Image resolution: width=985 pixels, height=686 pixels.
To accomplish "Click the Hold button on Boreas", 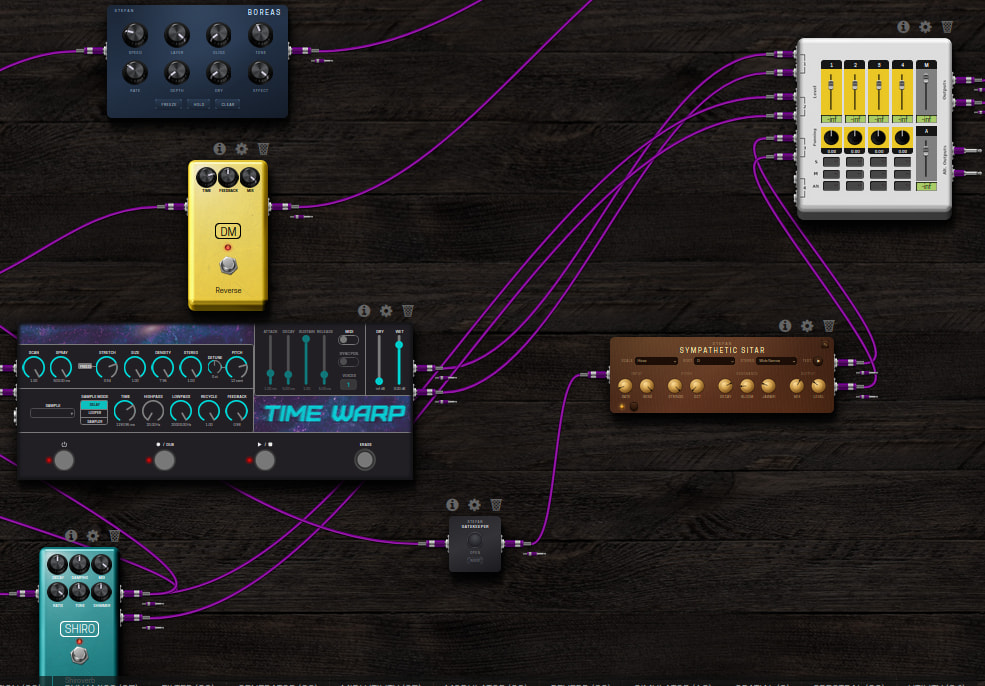I will pyautogui.click(x=199, y=104).
